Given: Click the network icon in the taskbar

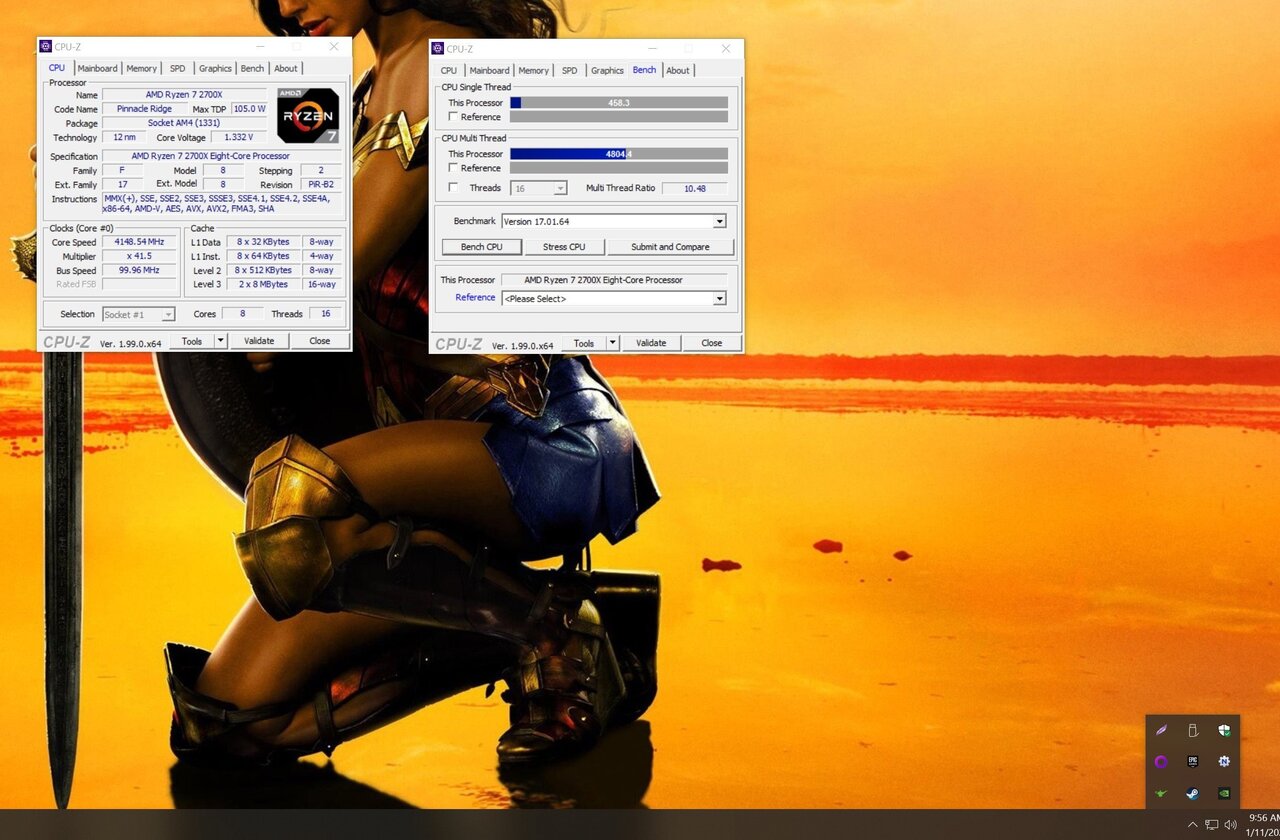Looking at the screenshot, I should click(x=1212, y=826).
